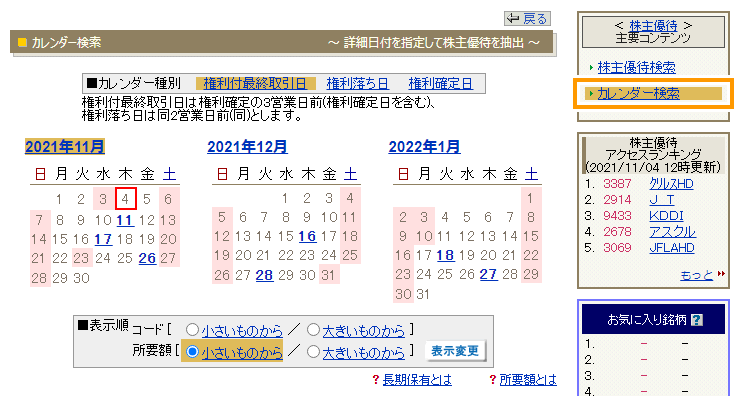Select November 11 in calendar

tap(125, 220)
